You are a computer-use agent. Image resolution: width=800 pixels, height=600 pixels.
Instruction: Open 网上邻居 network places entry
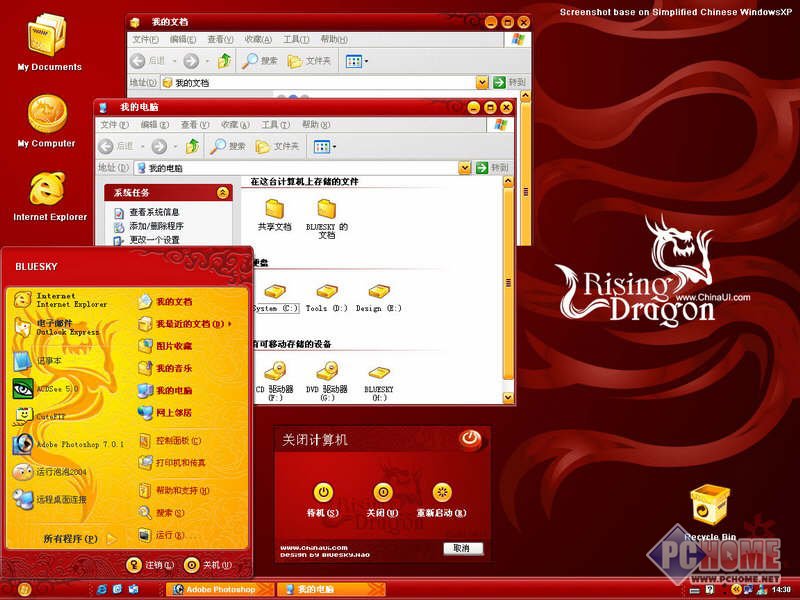165,412
